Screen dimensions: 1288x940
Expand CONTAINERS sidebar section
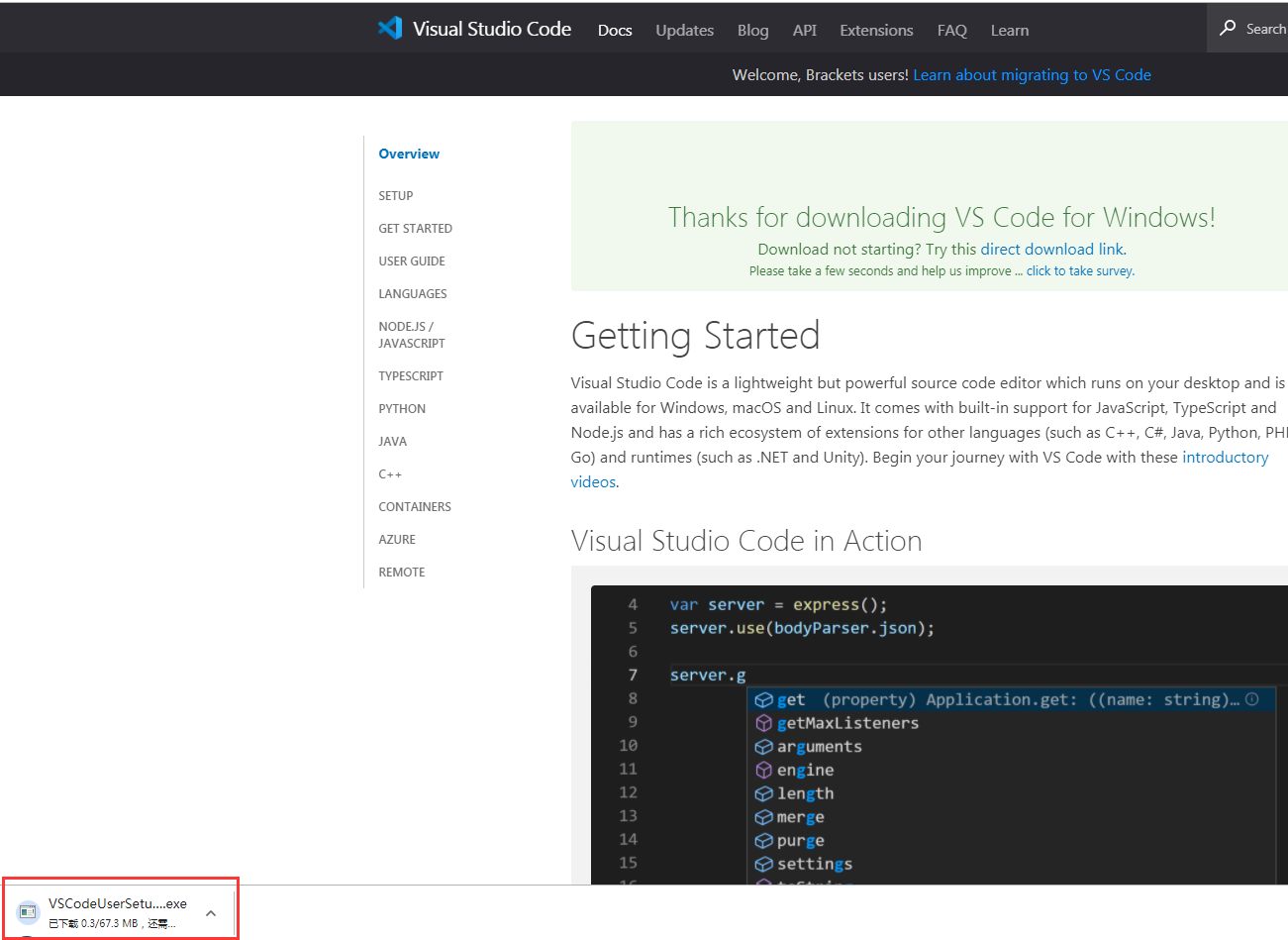415,507
